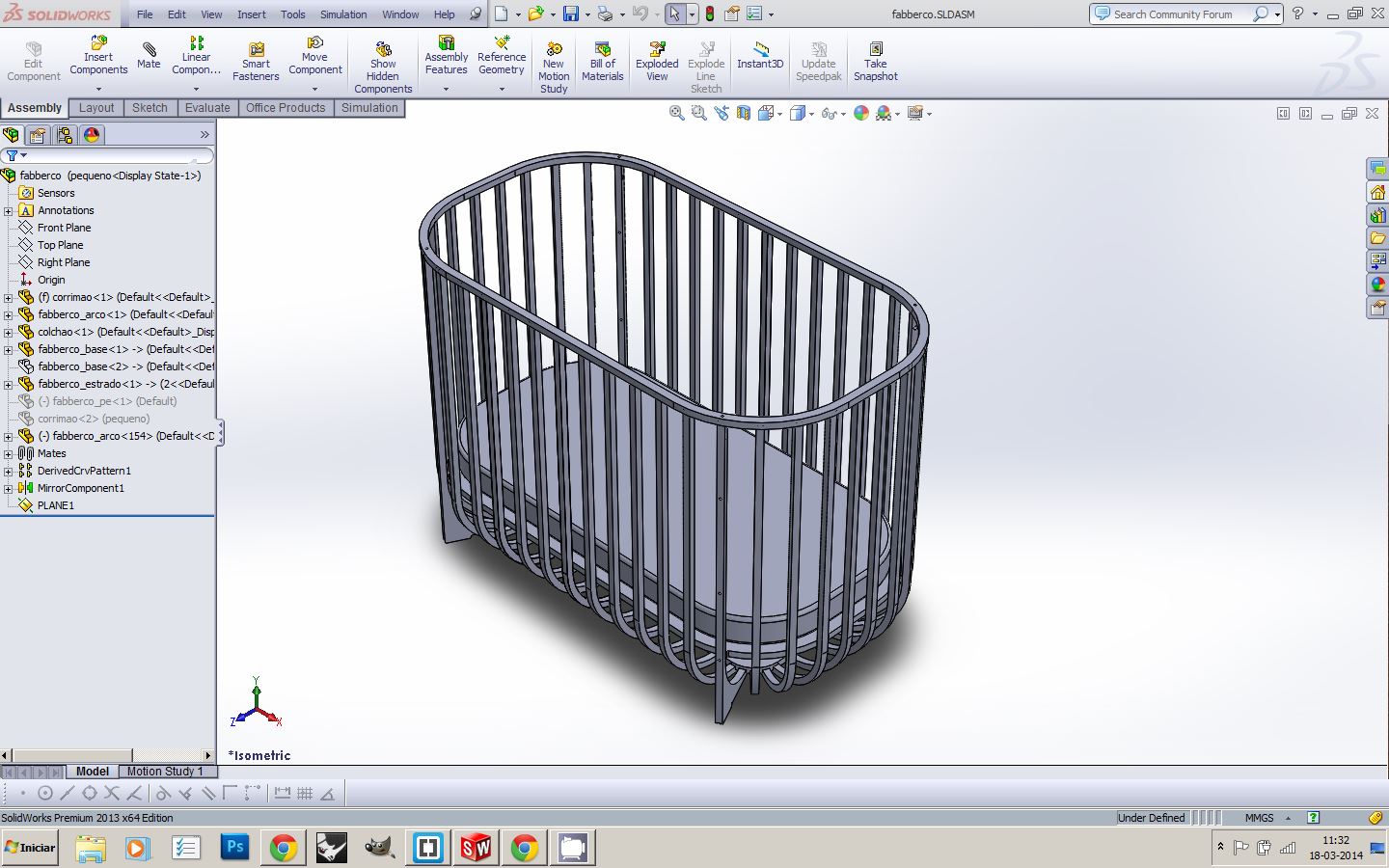Expand the colchao<1> component
The width and height of the screenshot is (1389, 868).
[x=9, y=332]
